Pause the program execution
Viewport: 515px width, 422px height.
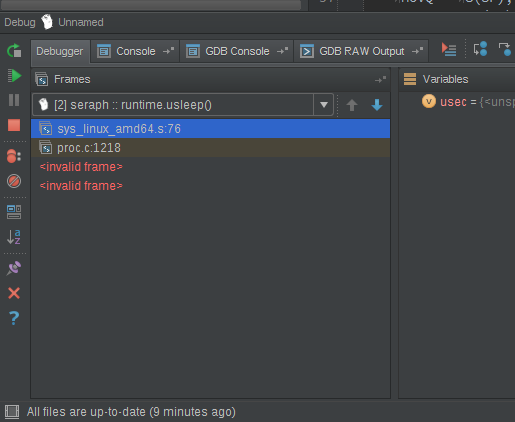(x=14, y=100)
